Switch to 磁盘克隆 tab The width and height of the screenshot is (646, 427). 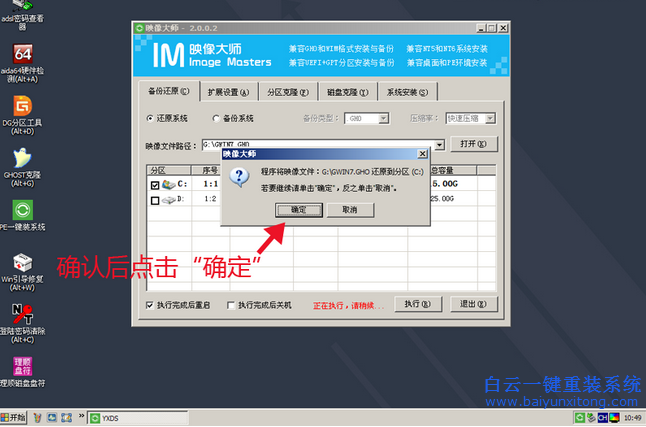pos(348,92)
